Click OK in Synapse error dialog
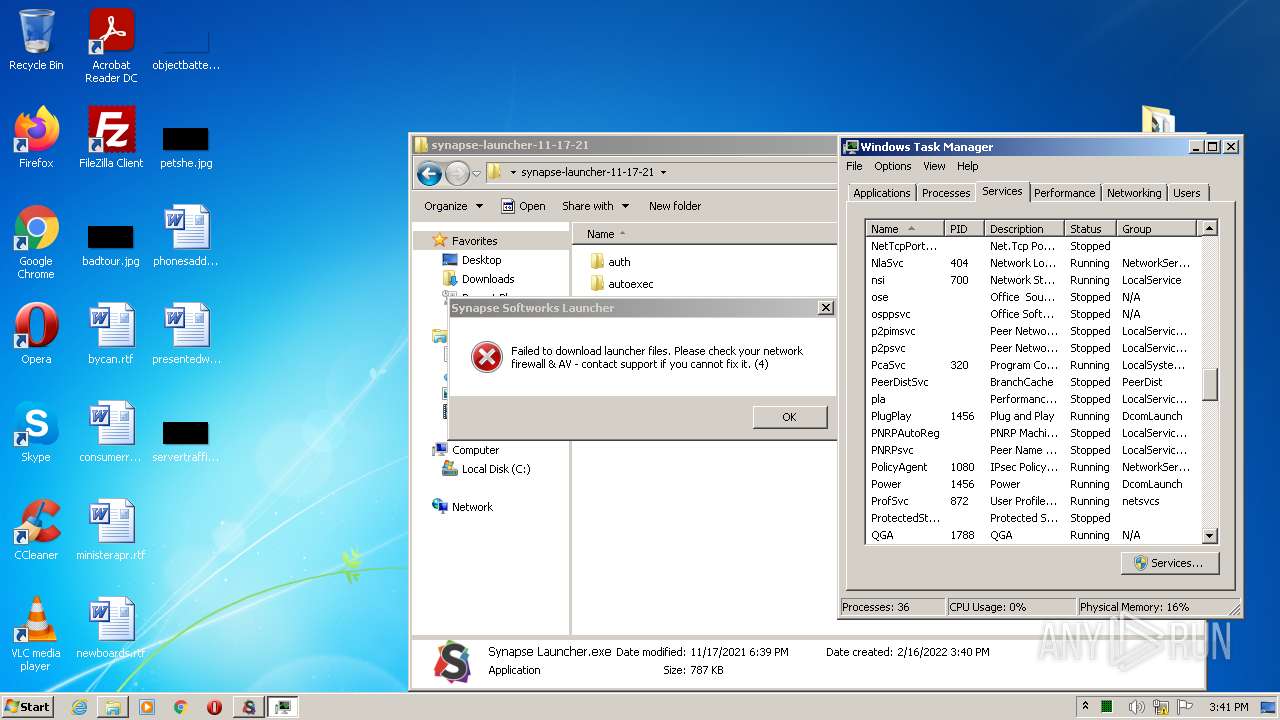The height and width of the screenshot is (720, 1280). pos(789,417)
